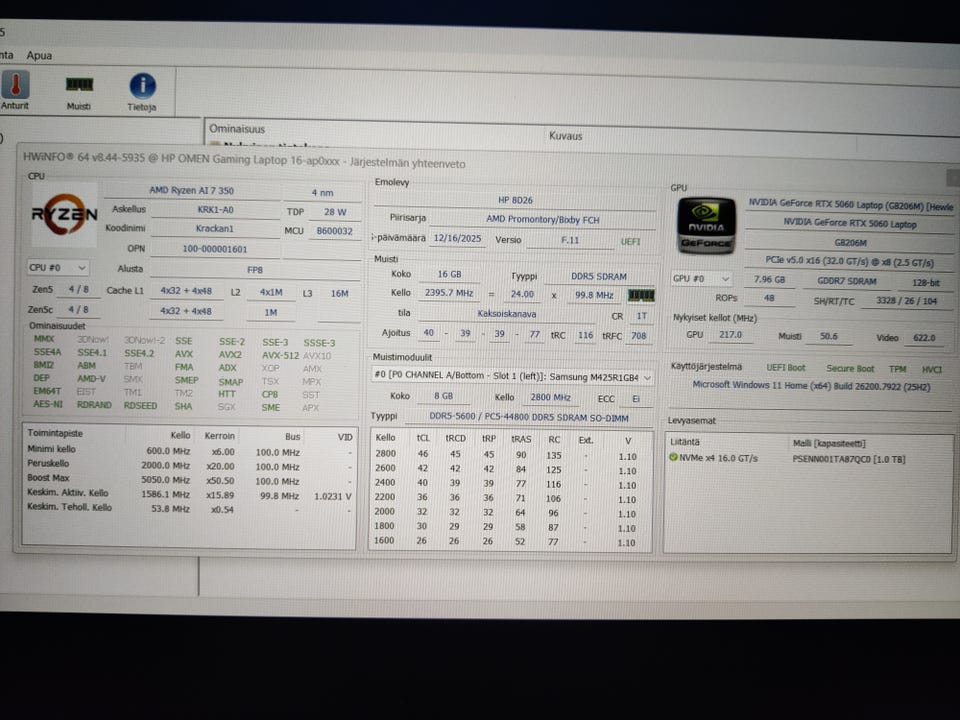Open the Muisti memory chip icon

click(x=79, y=84)
